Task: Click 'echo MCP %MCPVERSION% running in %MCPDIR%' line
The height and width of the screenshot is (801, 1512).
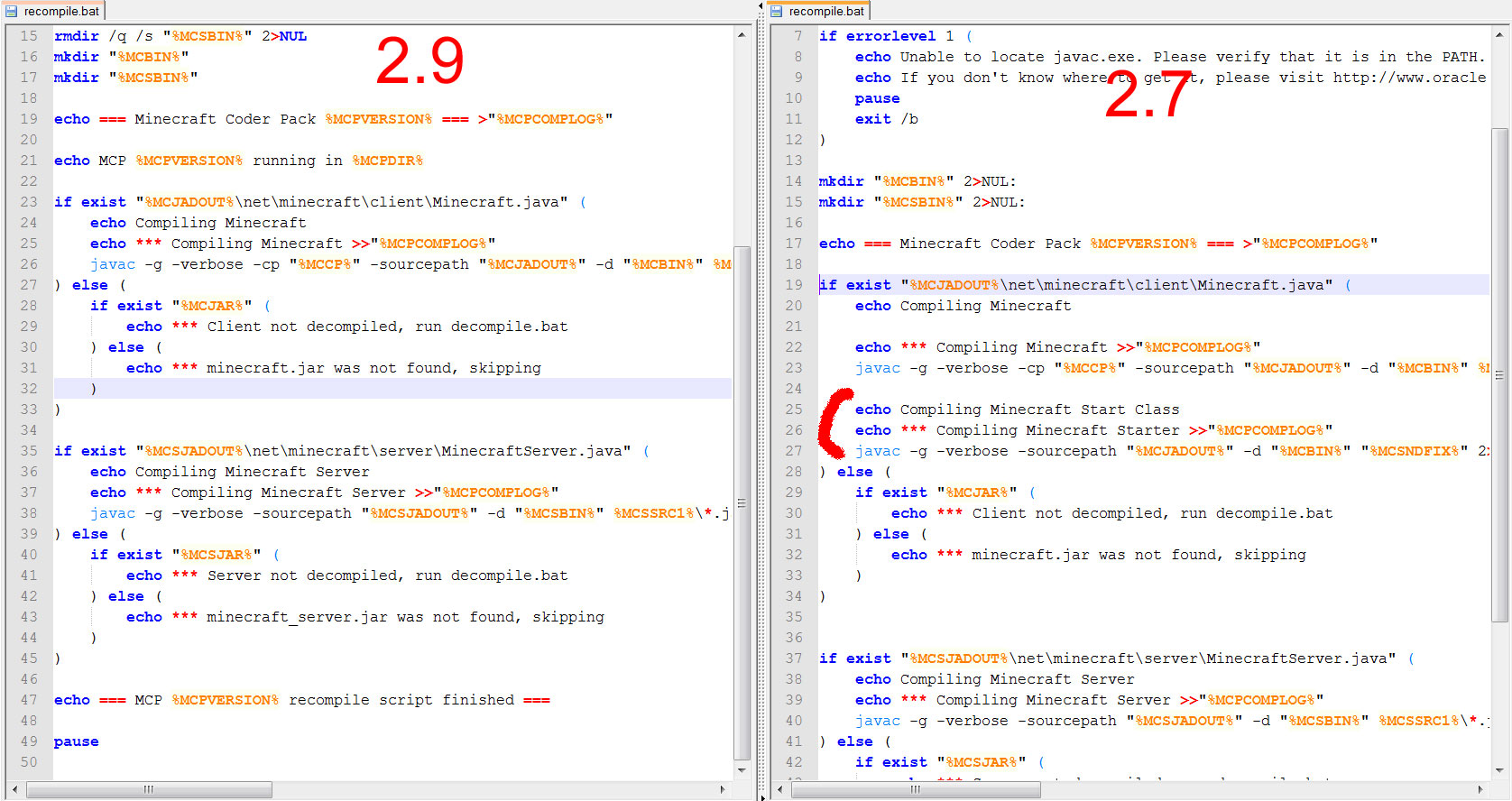Action: click(238, 161)
